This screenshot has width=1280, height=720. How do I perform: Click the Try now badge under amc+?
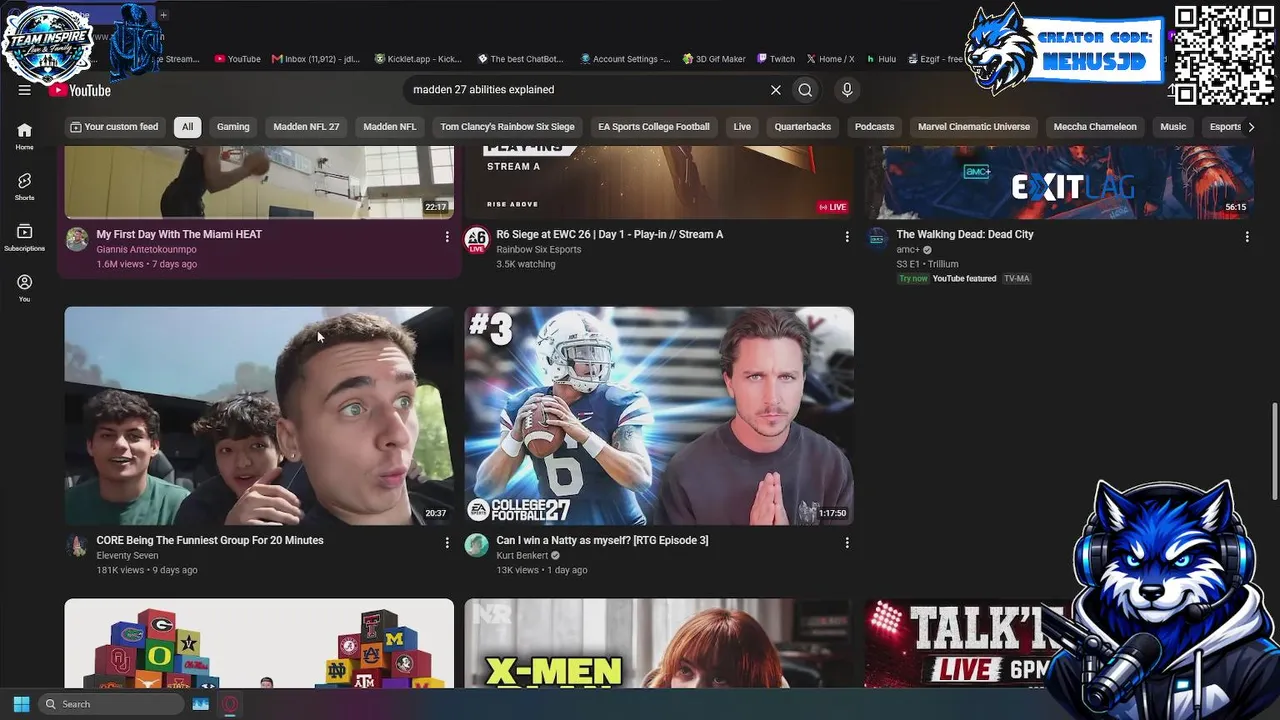913,279
